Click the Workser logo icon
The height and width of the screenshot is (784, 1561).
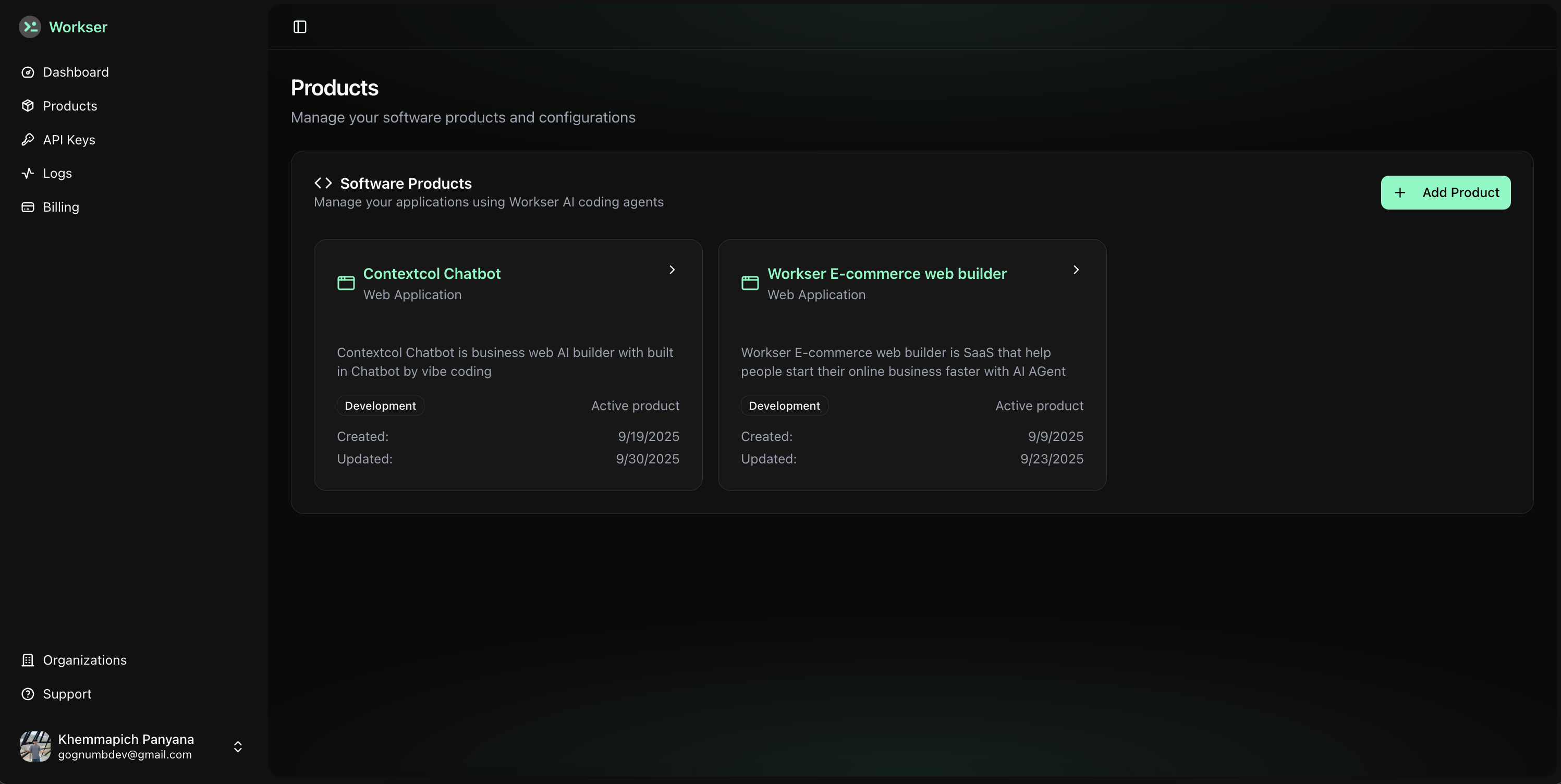[x=29, y=27]
